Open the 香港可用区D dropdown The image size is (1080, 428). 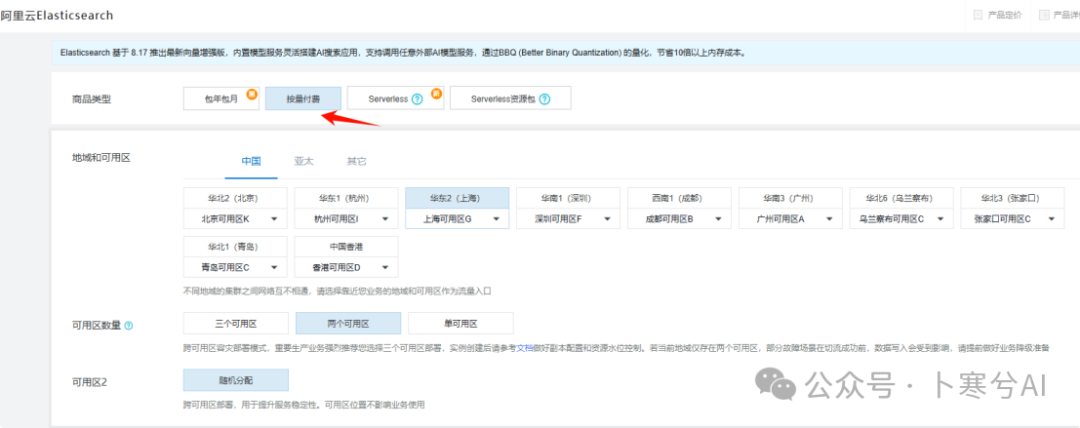coord(344,267)
